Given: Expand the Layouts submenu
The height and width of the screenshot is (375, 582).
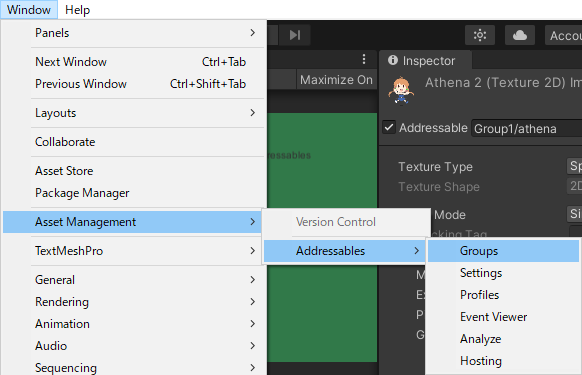Looking at the screenshot, I should coord(135,112).
